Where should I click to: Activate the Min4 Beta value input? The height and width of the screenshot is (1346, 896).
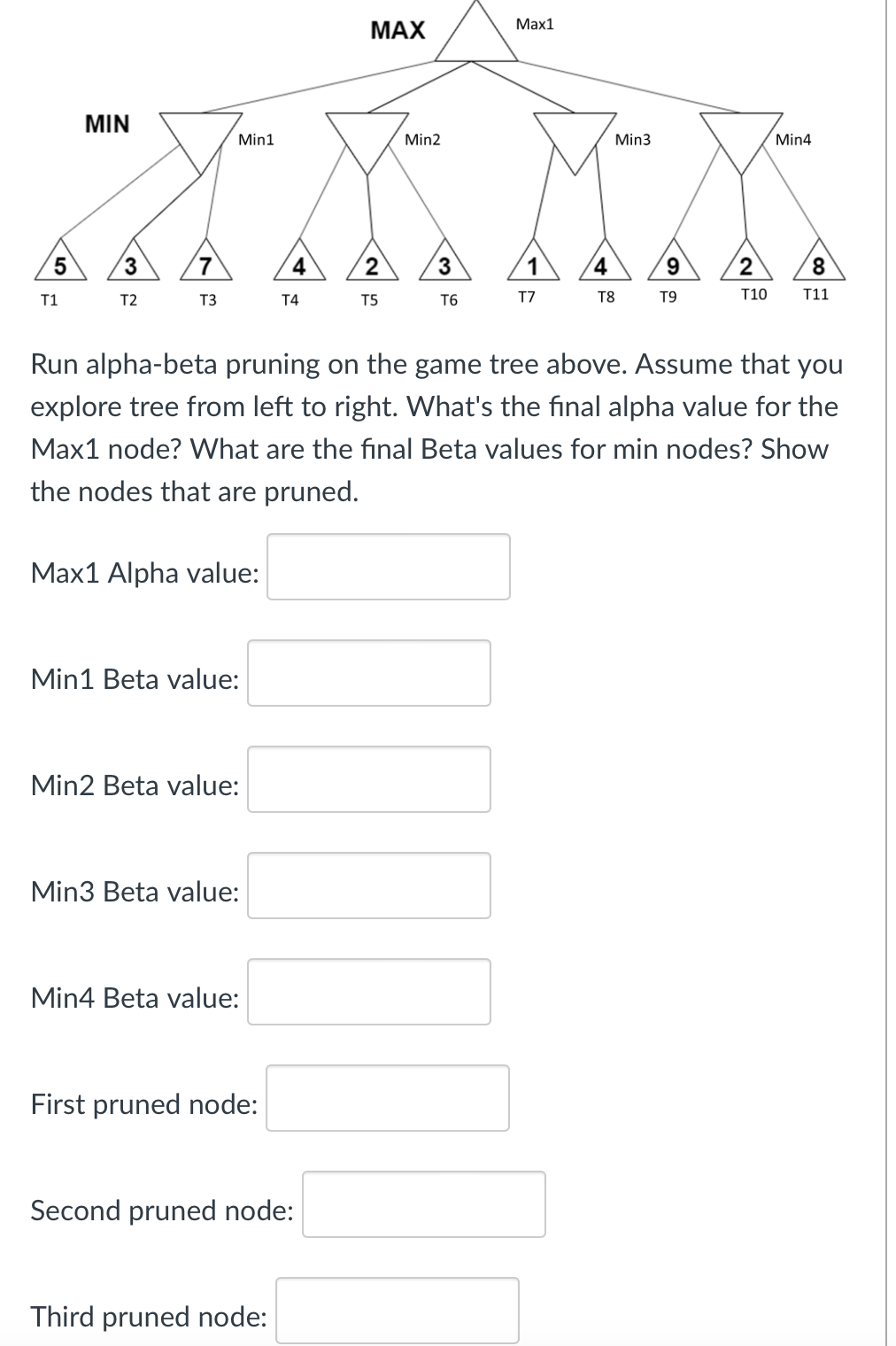pos(368,992)
